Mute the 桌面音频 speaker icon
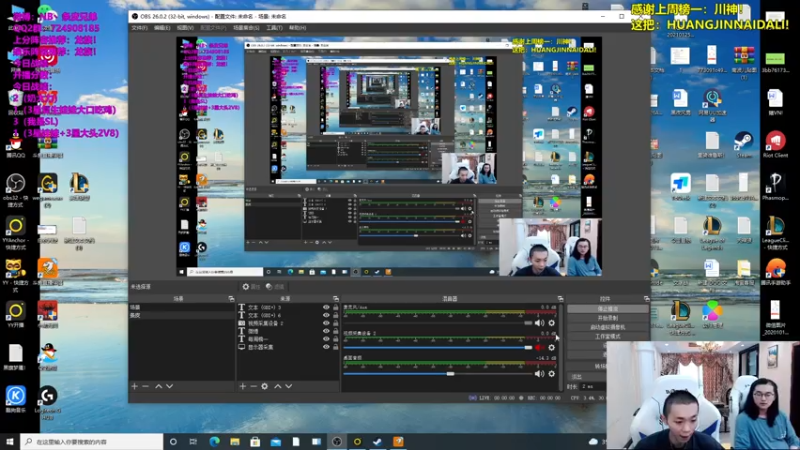Screen dimensions: 800x450 (539, 373)
